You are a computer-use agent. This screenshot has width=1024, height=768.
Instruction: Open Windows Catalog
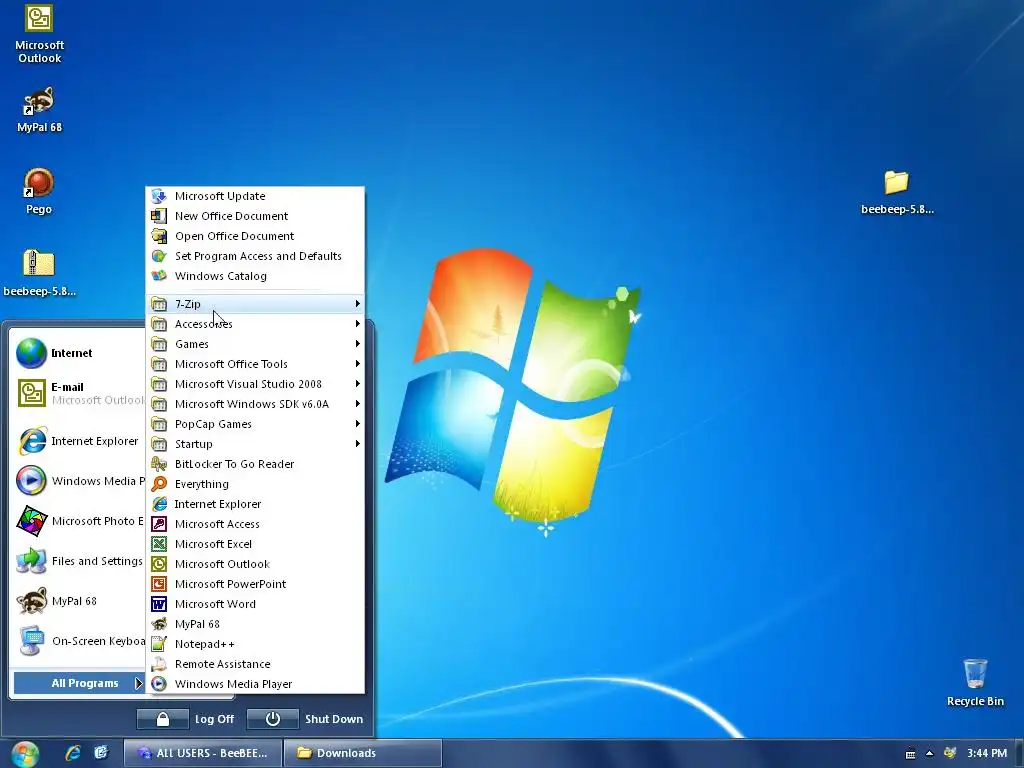pos(255,276)
